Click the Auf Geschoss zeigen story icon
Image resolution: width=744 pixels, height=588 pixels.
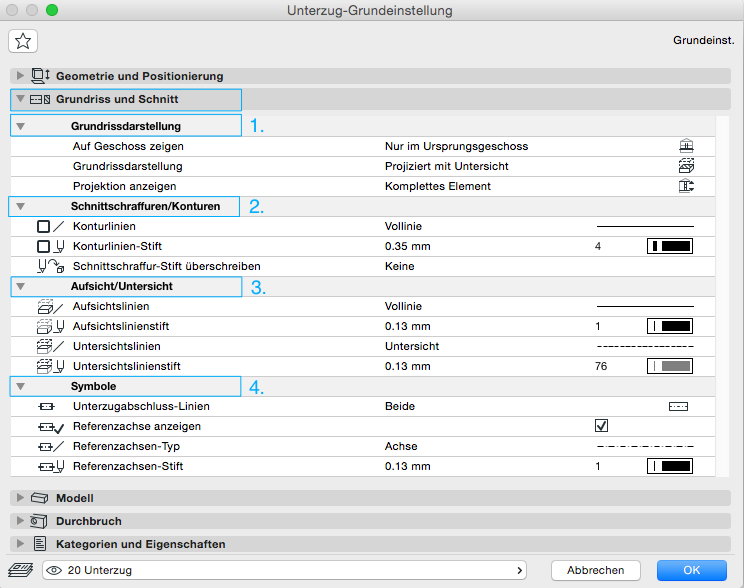coord(685,146)
